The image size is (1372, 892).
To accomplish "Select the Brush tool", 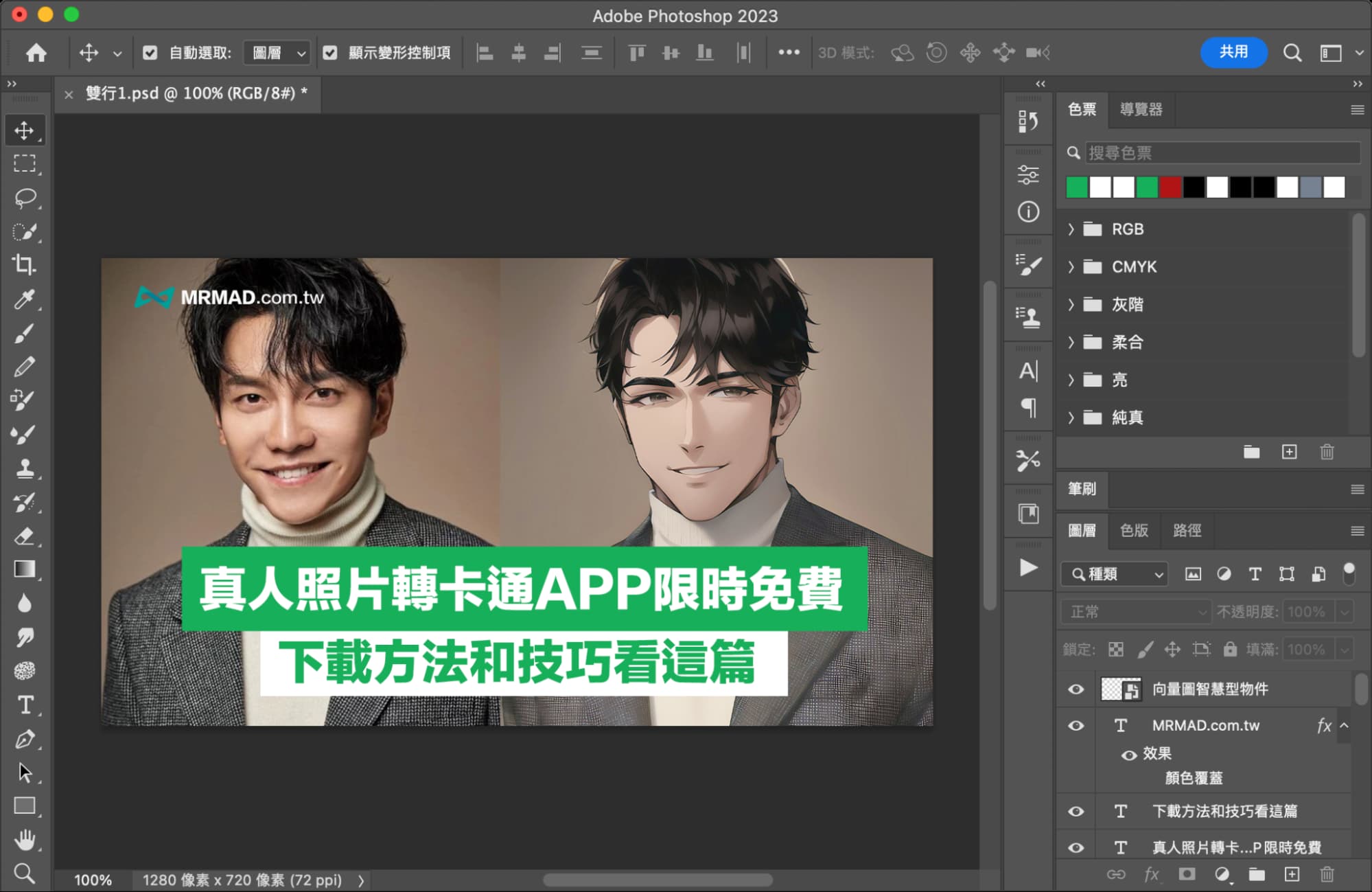I will point(25,333).
